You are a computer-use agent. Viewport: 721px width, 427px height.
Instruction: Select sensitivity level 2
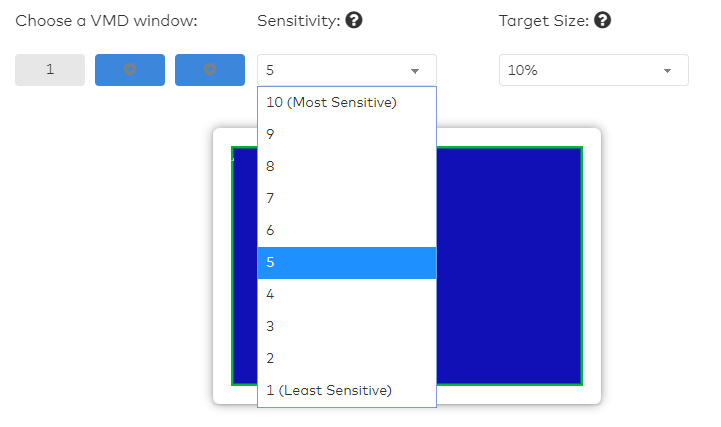(x=346, y=358)
